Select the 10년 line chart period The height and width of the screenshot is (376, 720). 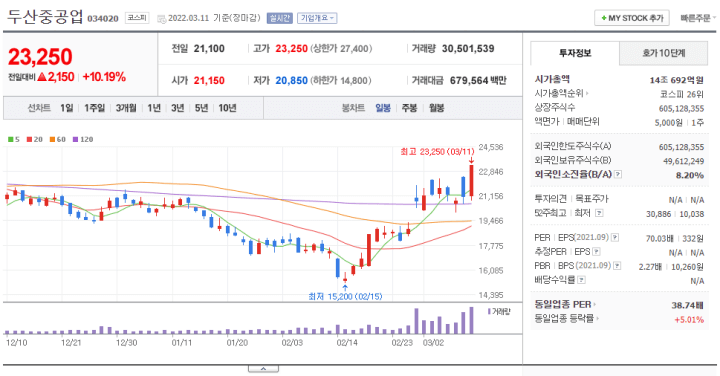[227, 108]
